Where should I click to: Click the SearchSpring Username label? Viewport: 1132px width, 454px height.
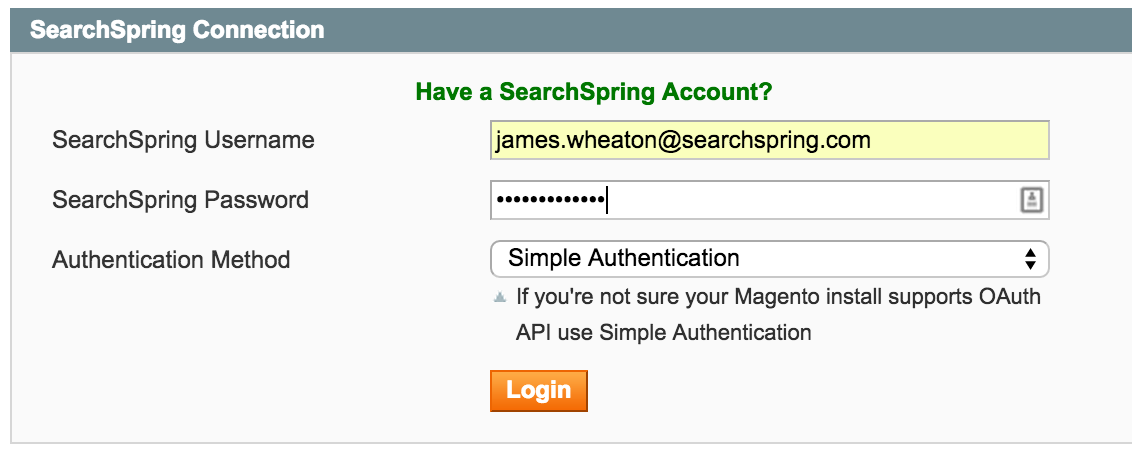pos(183,140)
